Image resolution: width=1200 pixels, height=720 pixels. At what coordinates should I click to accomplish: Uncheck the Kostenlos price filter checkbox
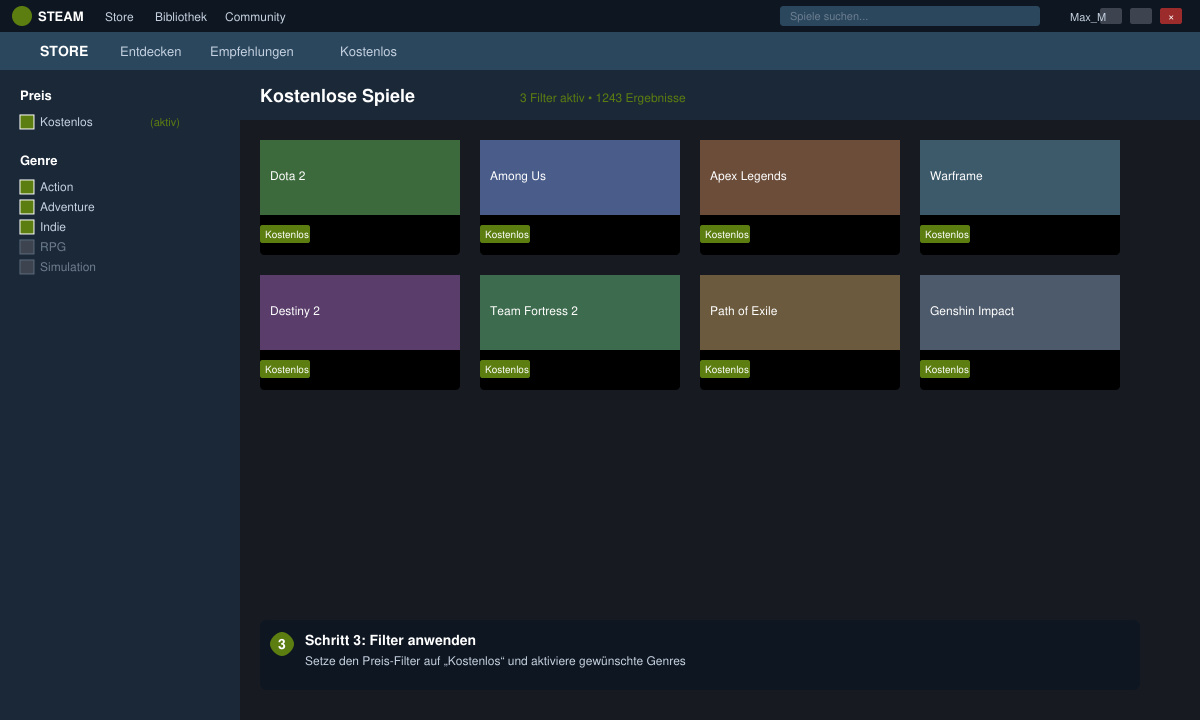(27, 122)
